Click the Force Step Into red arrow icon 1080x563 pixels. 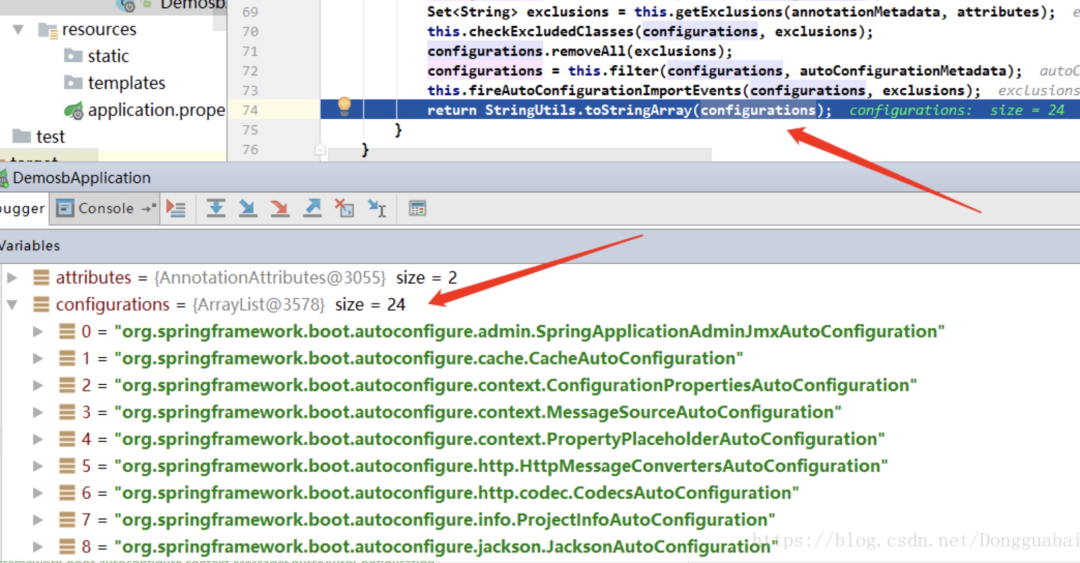click(280, 208)
